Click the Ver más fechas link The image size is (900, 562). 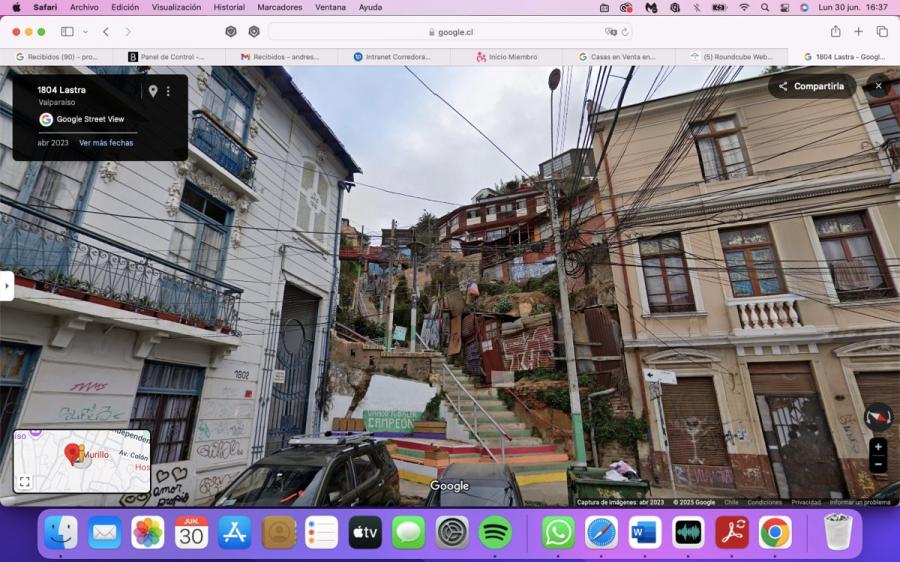[106, 143]
